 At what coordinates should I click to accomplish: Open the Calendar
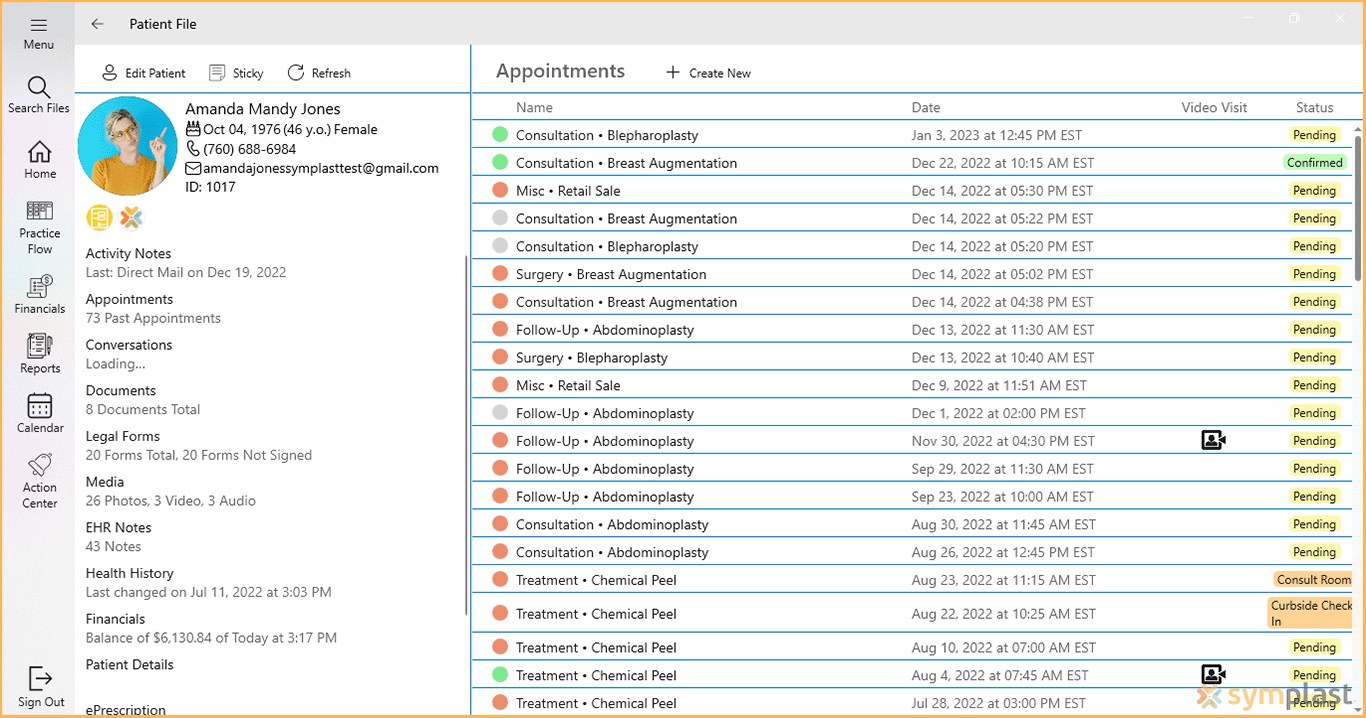[38, 412]
